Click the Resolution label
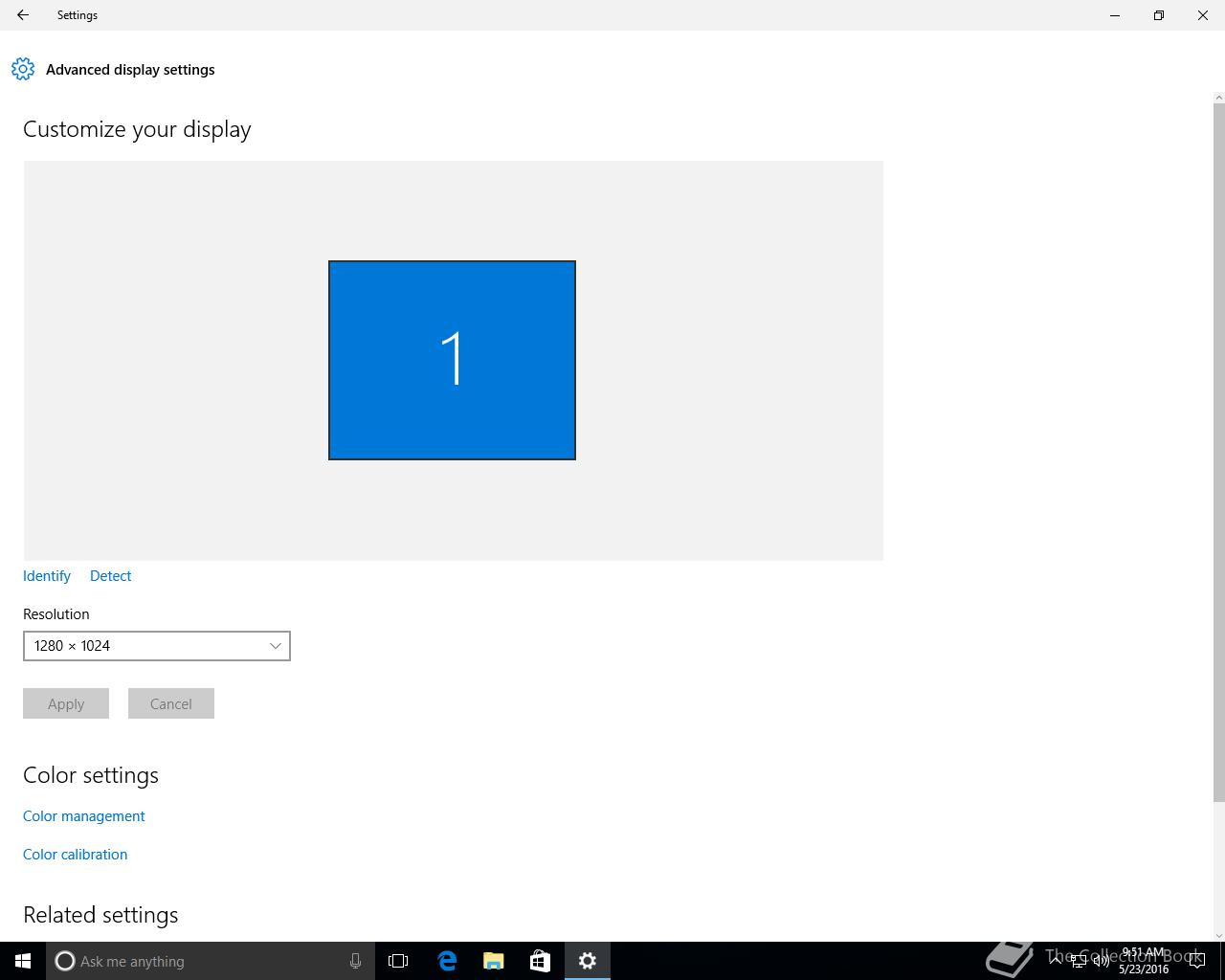Viewport: 1225px width, 980px height. [x=56, y=614]
